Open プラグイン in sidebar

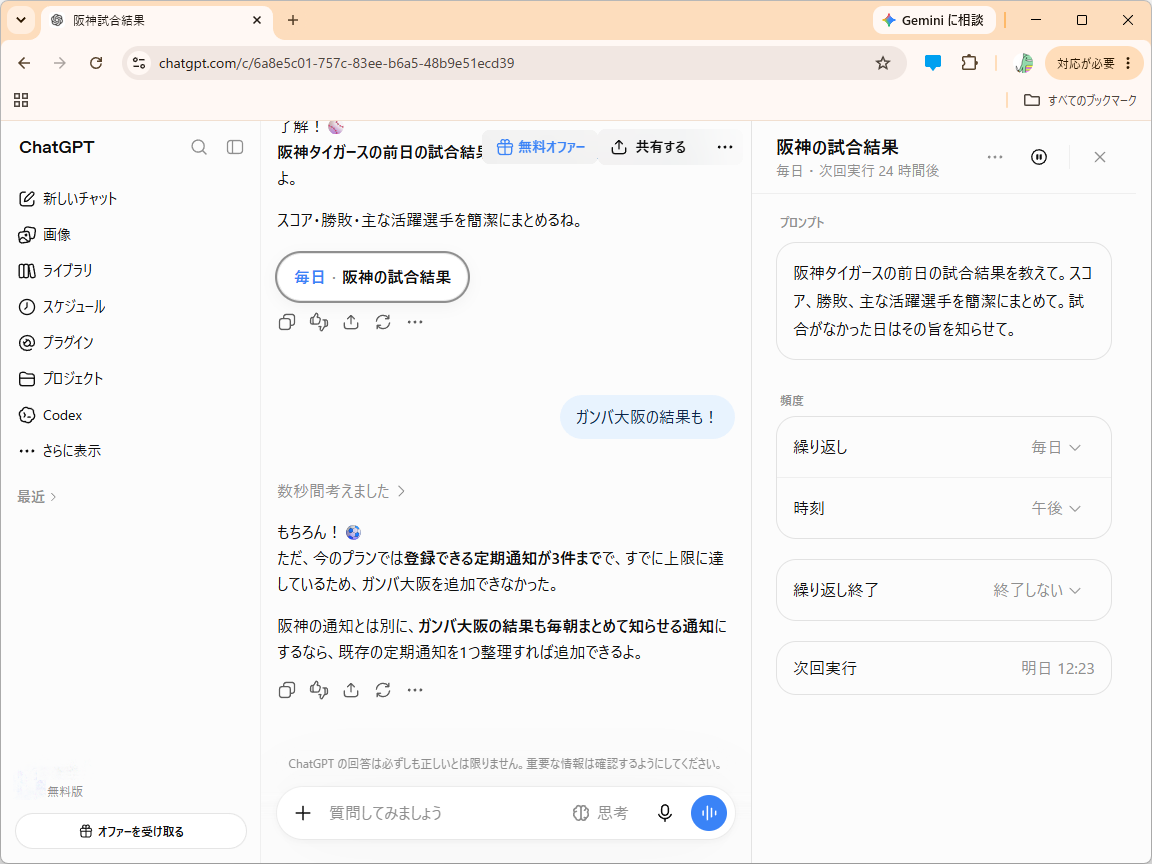[56, 342]
